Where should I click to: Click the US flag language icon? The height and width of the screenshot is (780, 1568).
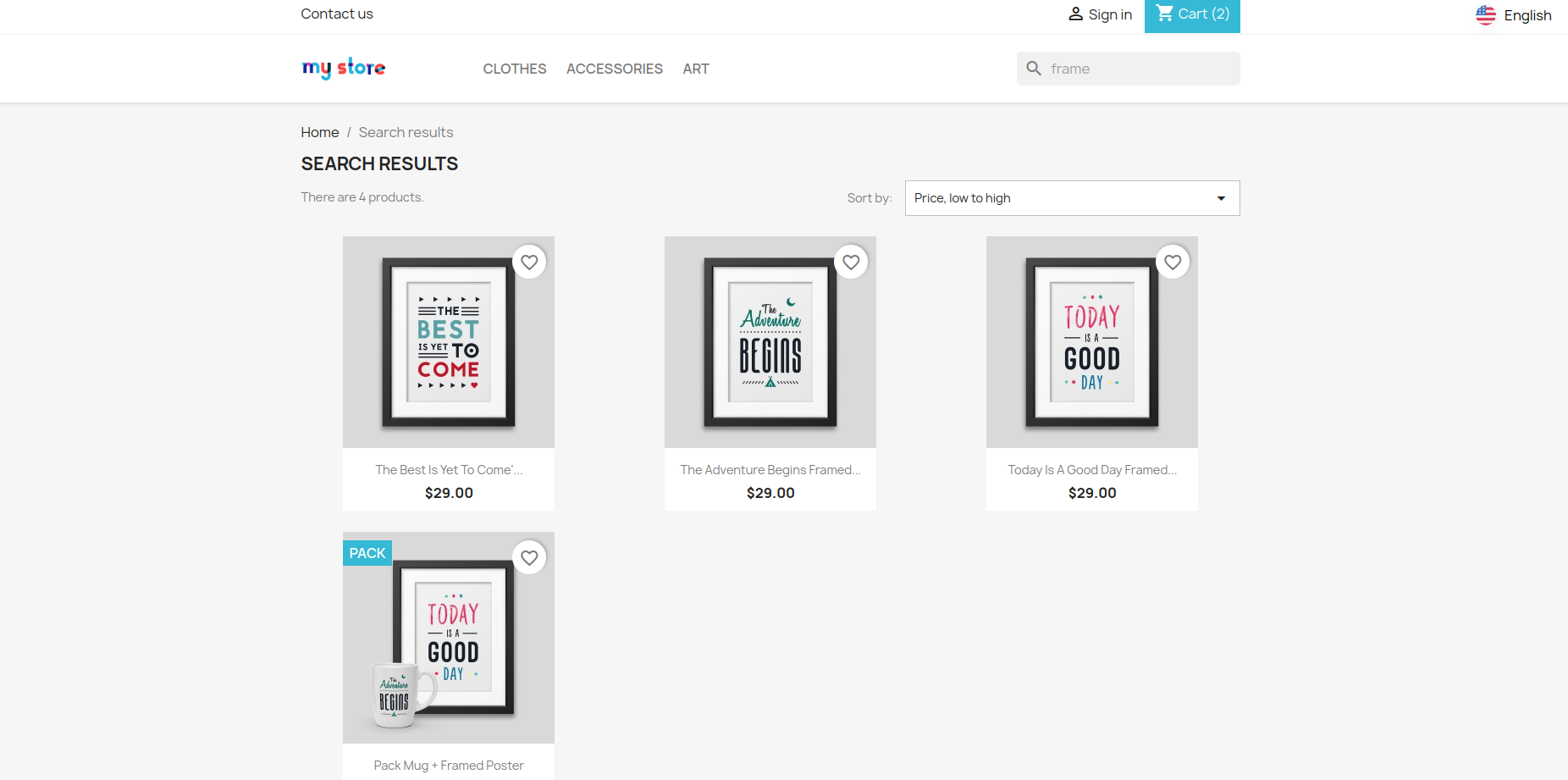pos(1485,15)
